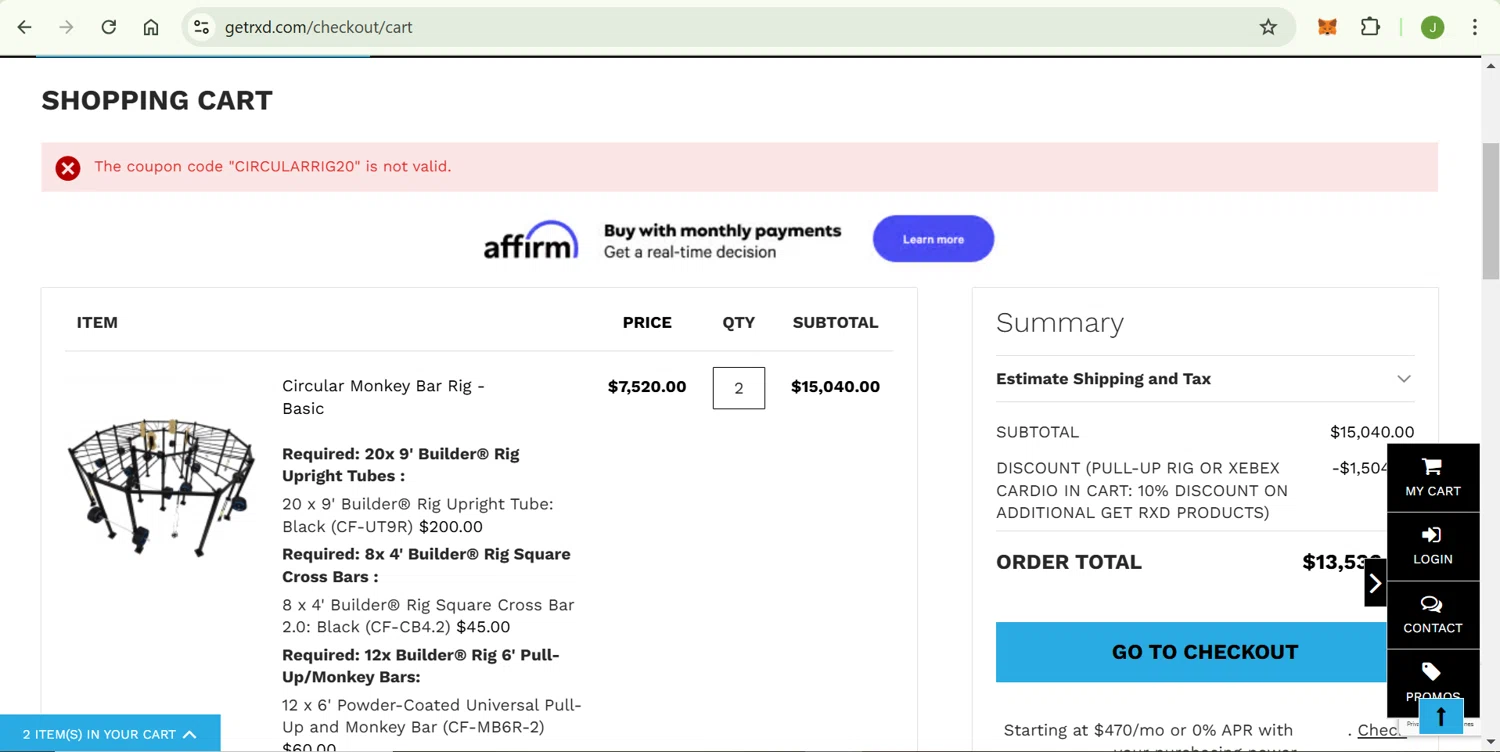Open the Circular Monkey Bar Rig product link
1500x752 pixels.
click(383, 397)
